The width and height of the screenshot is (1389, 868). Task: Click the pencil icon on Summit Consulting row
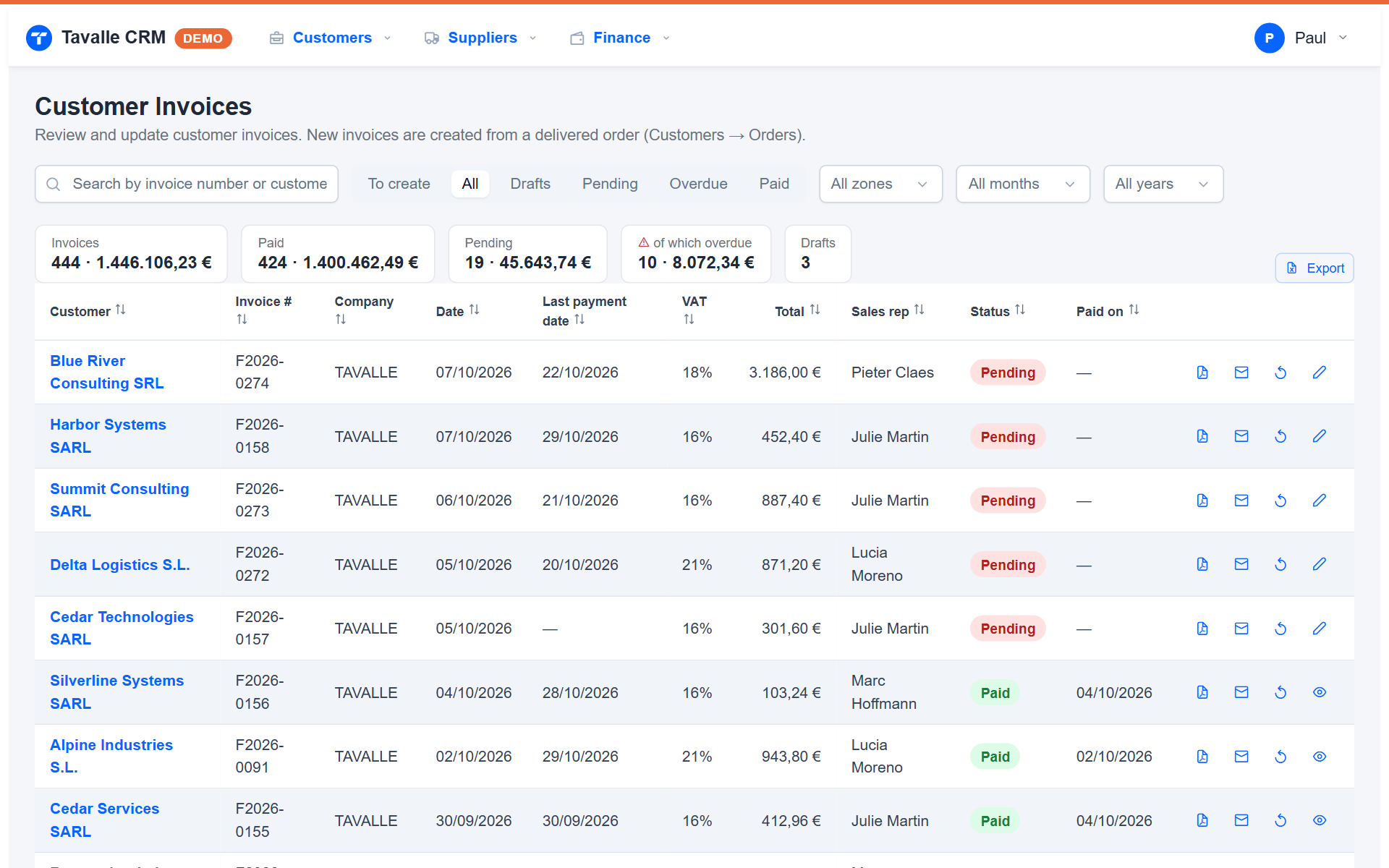click(x=1320, y=501)
